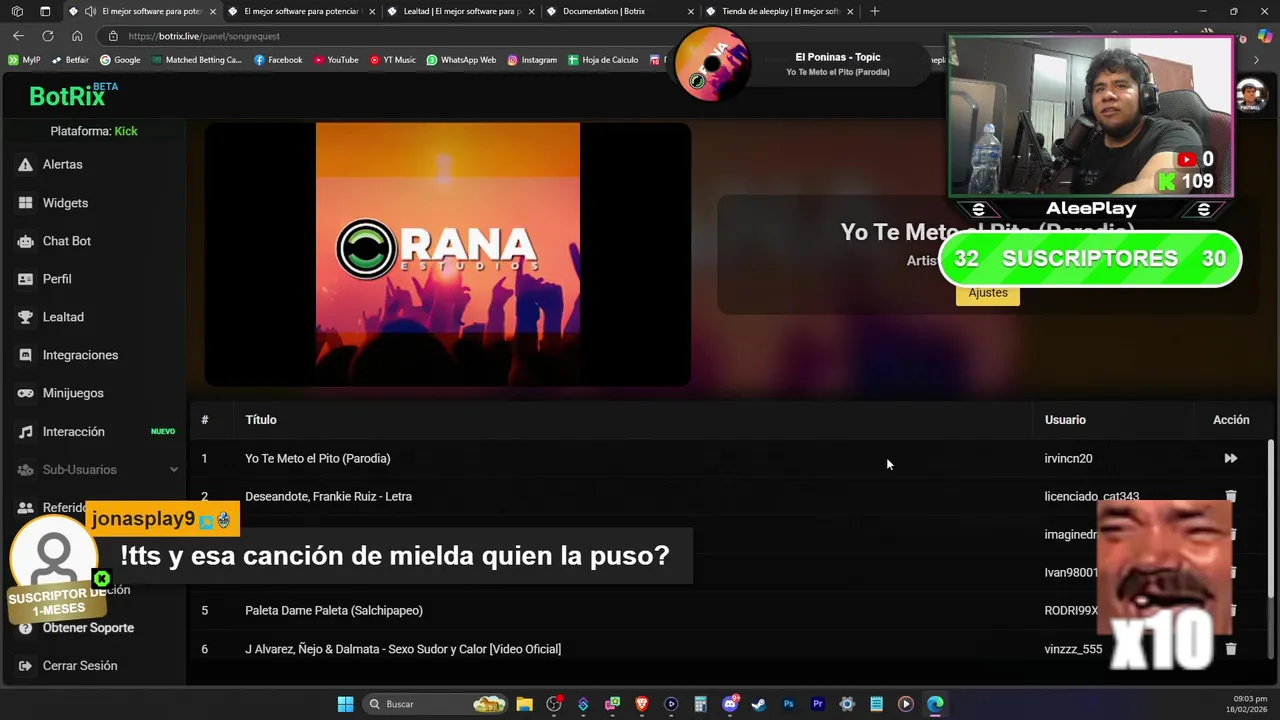Open Lealtad via its trophy icon
Screen dimensions: 1280x720
pos(25,317)
